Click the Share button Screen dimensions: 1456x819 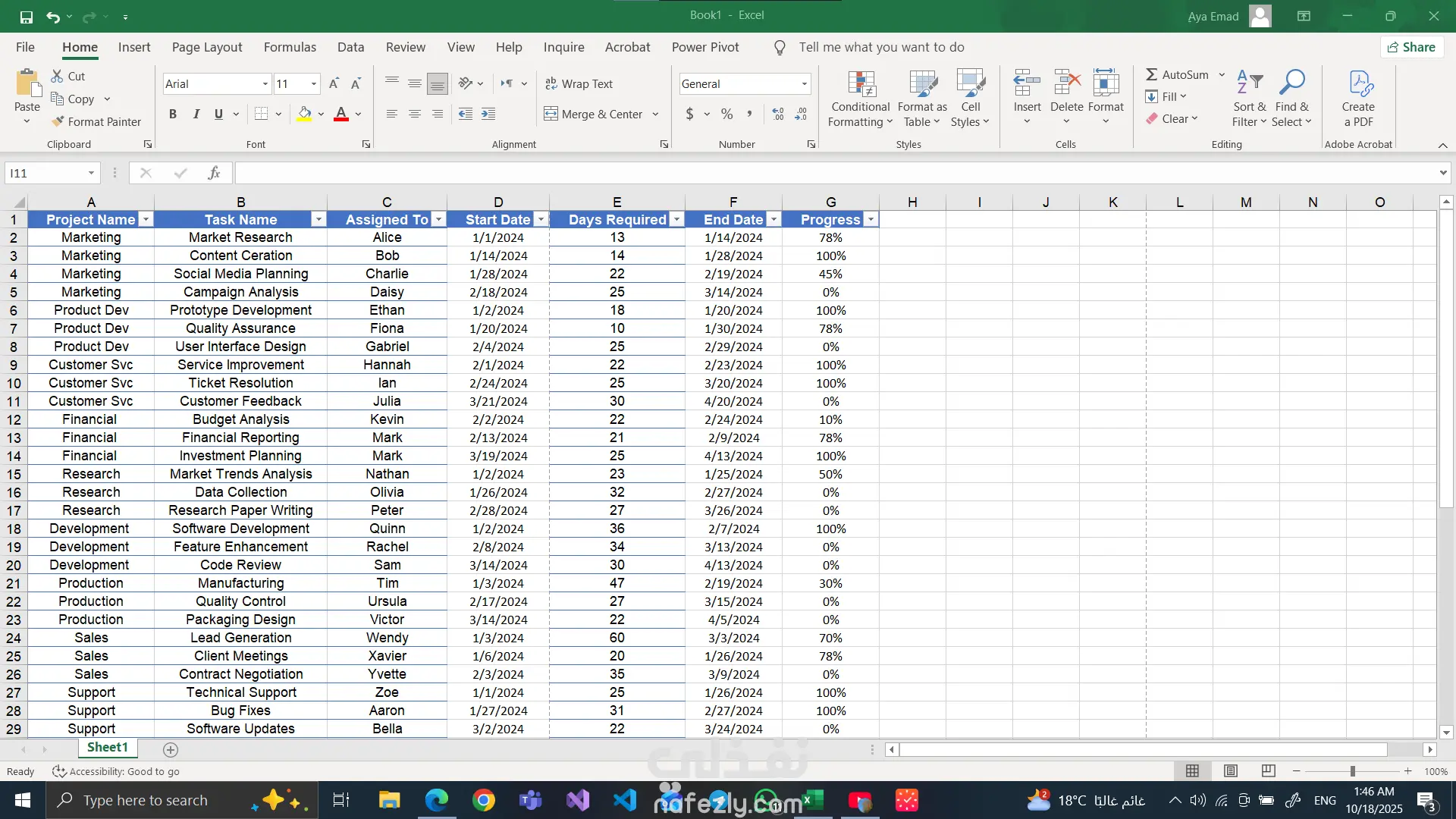(x=1411, y=47)
